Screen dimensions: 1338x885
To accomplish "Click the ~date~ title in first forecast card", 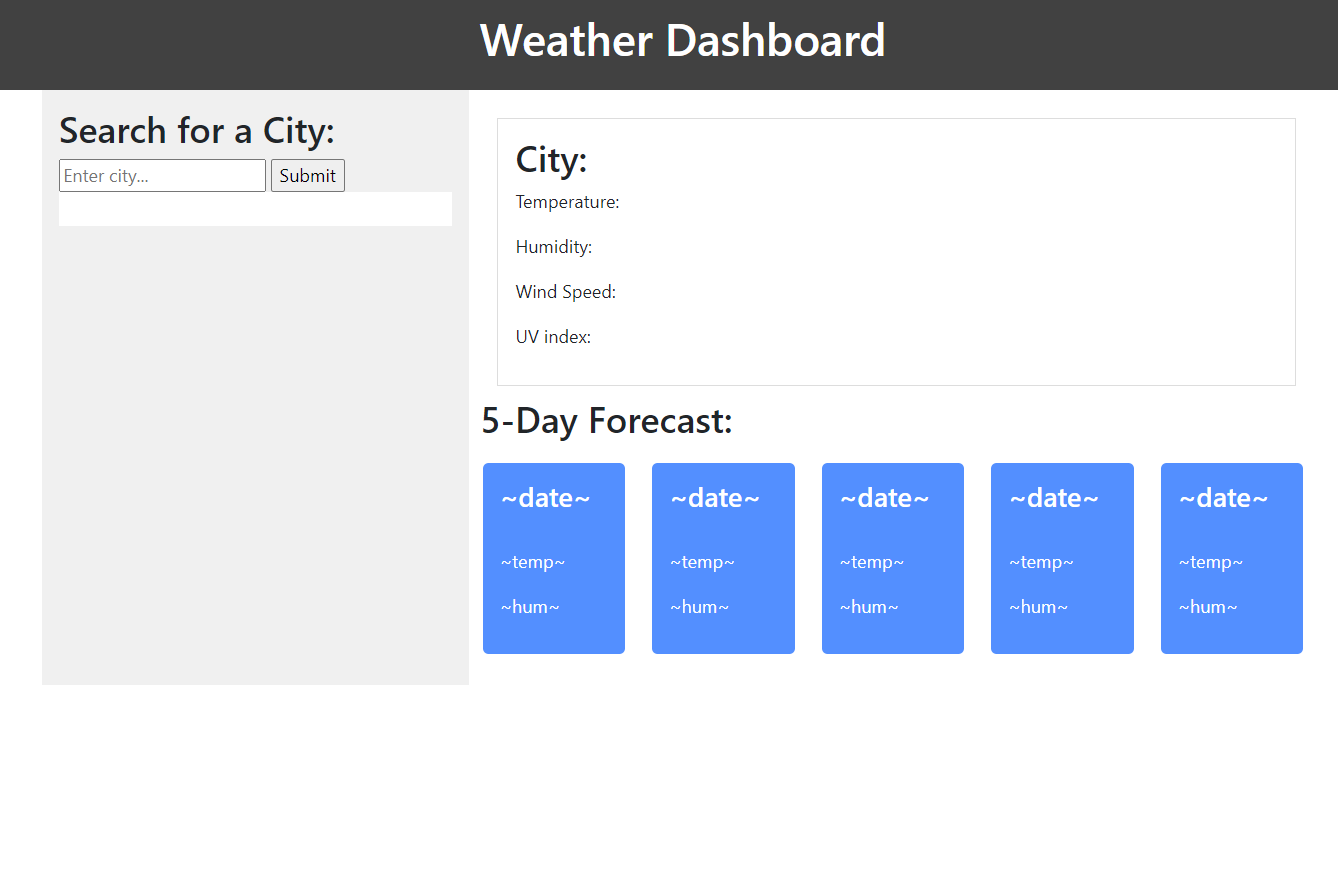I will pos(545,498).
